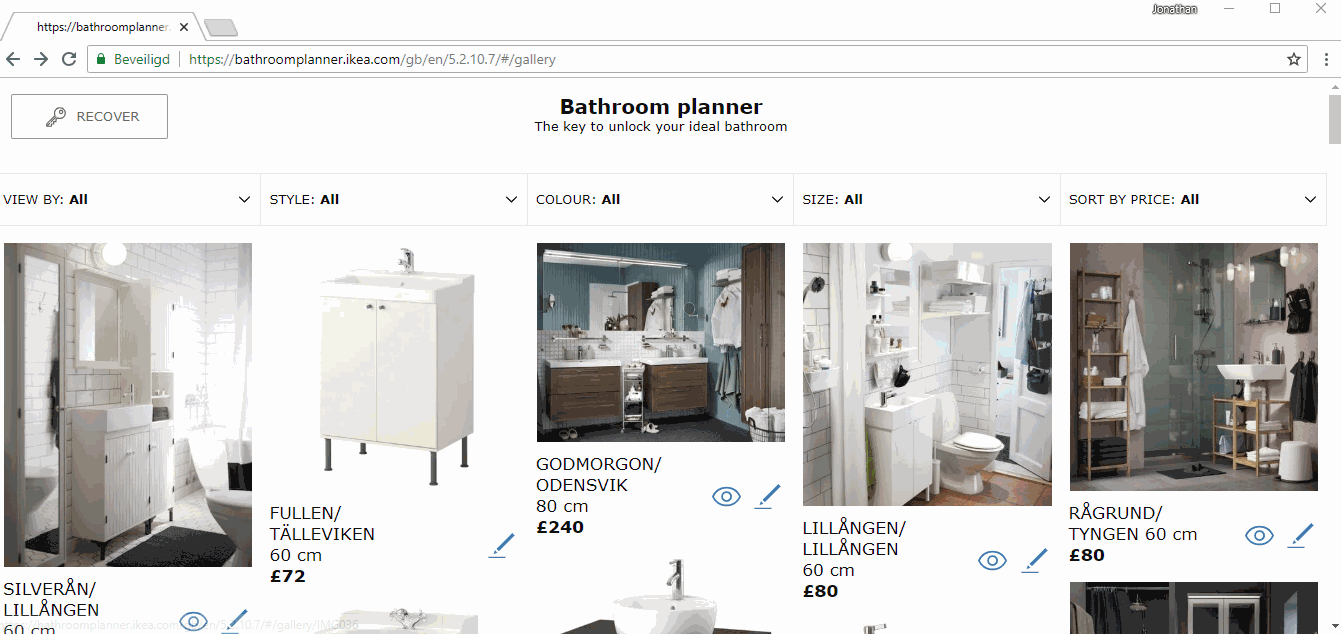This screenshot has height=634, width=1341.
Task: Click the green padlock Beveiligd indicator
Action: [x=133, y=59]
